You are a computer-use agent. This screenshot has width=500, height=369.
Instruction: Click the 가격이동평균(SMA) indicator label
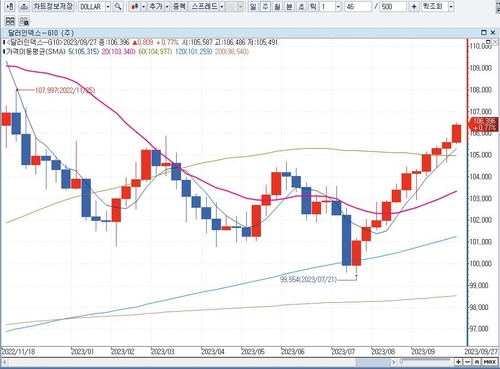pos(36,52)
